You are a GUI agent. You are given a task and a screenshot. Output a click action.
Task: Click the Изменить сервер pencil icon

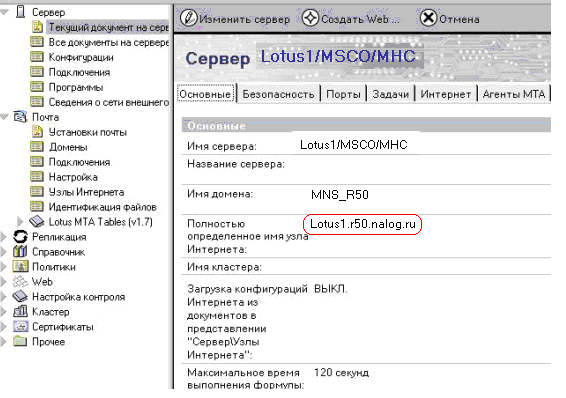pyautogui.click(x=188, y=18)
